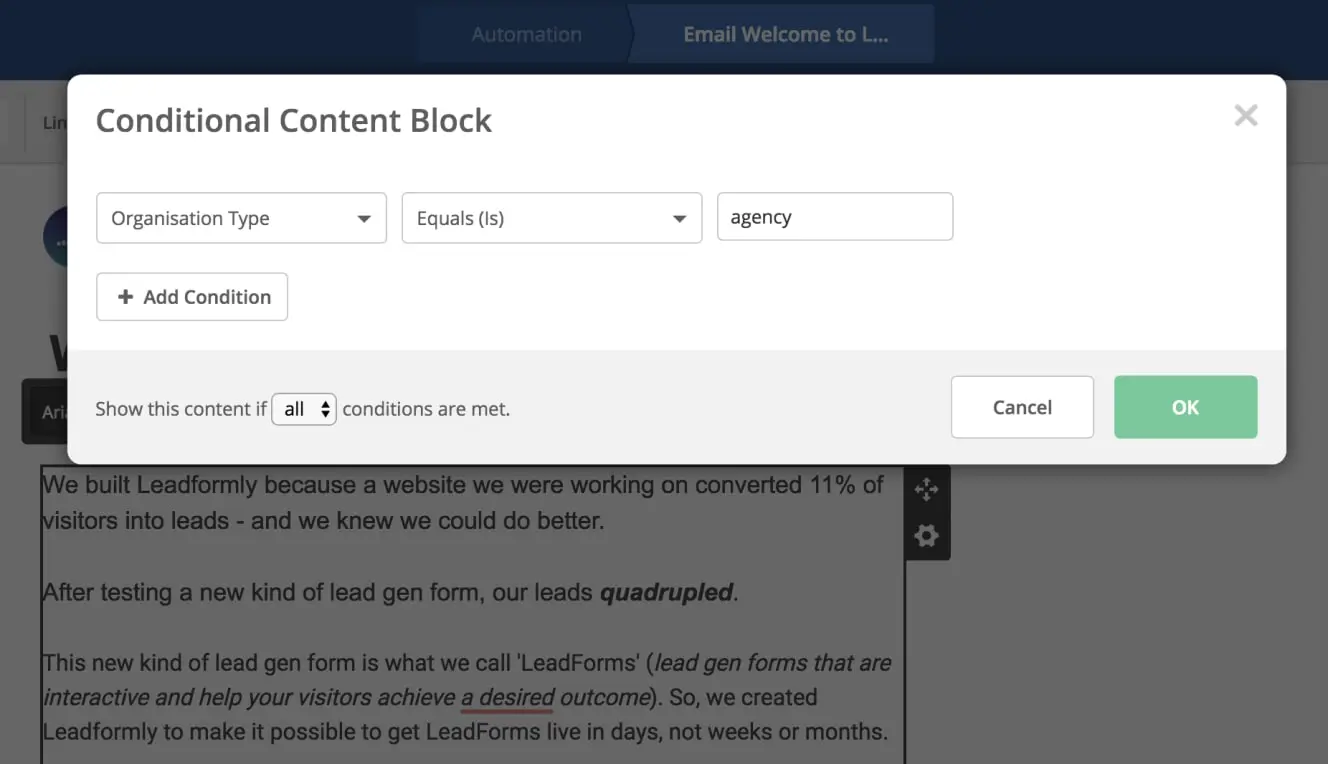
Task: Close the dialog using the X icon
Action: (x=1245, y=115)
